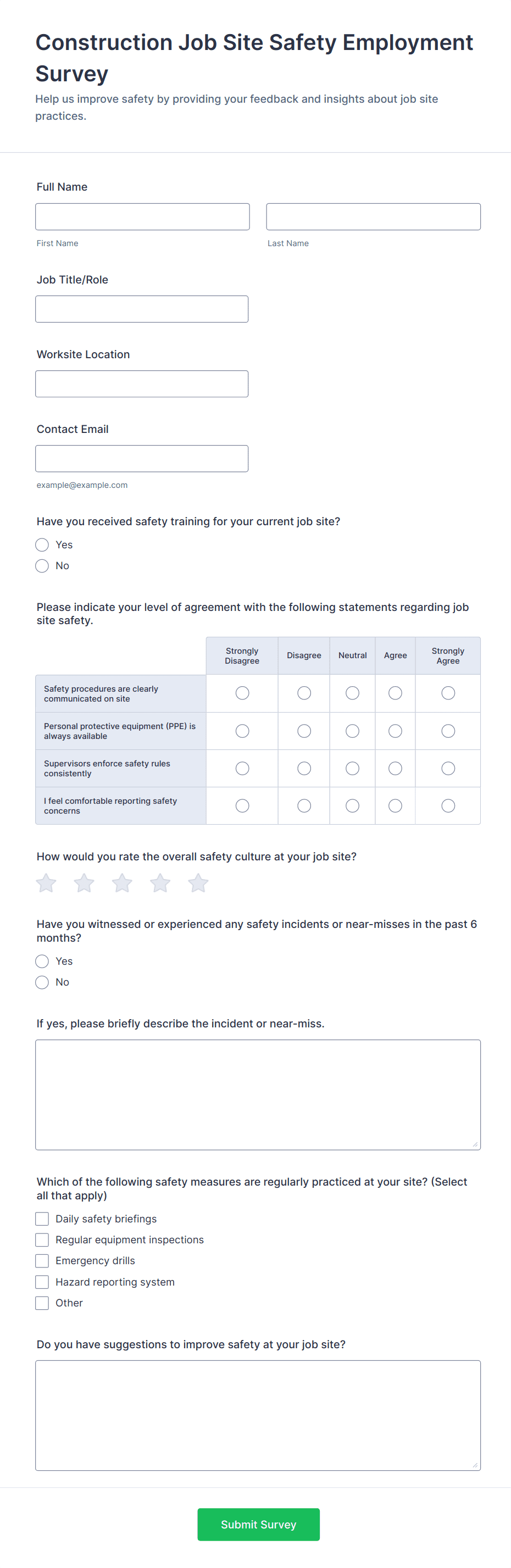Click the fourth rating star
Viewport: 511px width, 1568px height.
[x=160, y=882]
